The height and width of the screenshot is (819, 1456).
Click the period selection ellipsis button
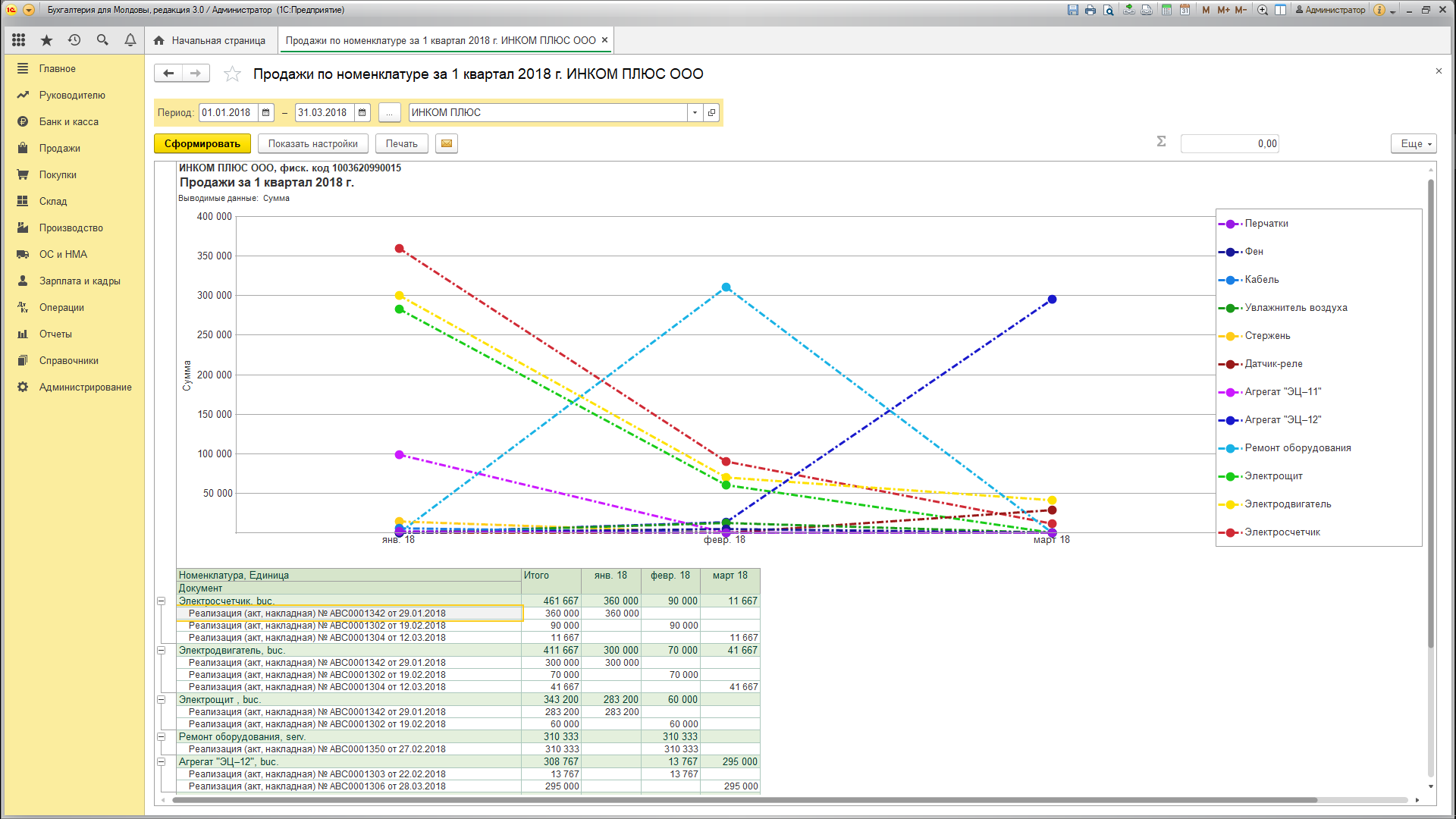tap(389, 112)
